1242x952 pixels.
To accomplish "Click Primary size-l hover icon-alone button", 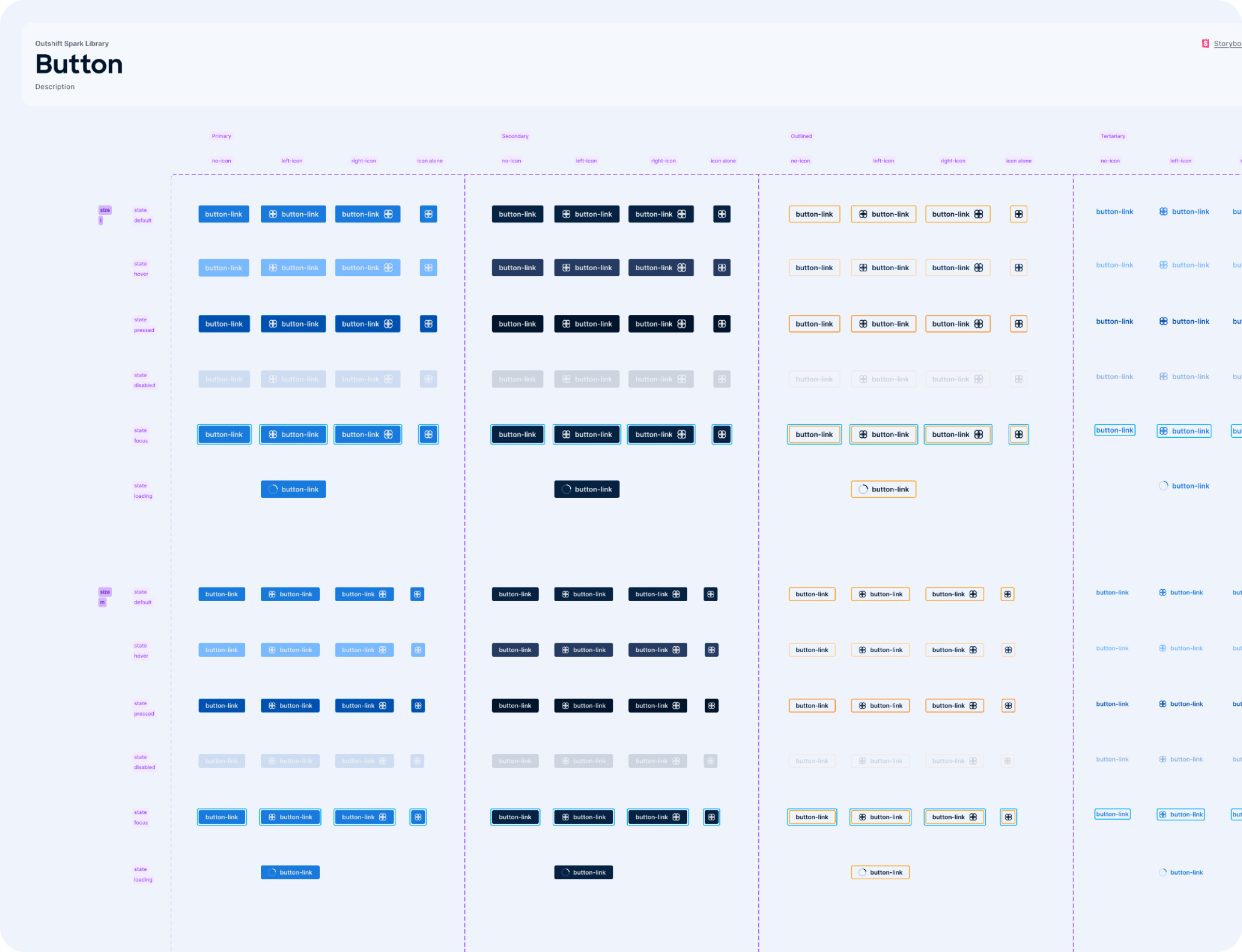I will pyautogui.click(x=428, y=267).
